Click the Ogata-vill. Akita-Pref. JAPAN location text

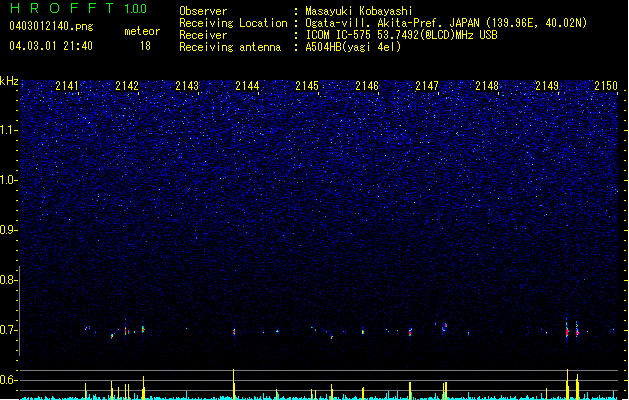point(446,23)
